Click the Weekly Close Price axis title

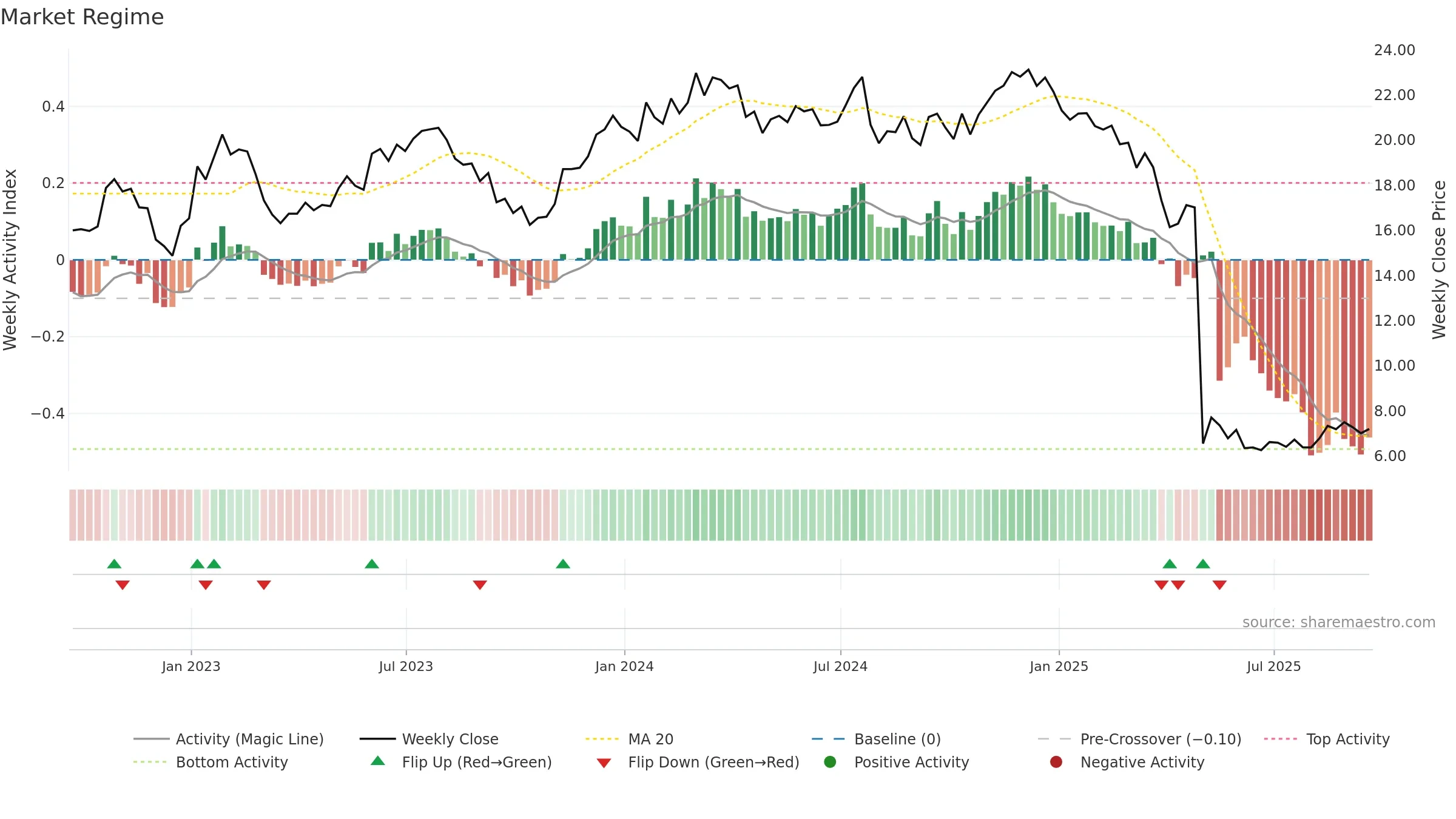pyautogui.click(x=1439, y=260)
